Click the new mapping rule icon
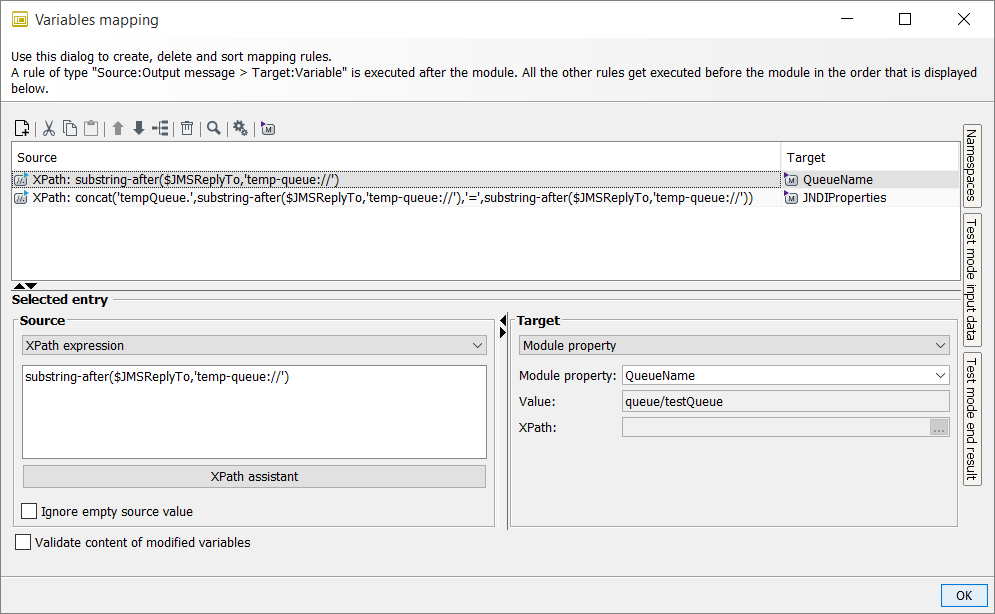The image size is (995, 614). click(x=21, y=128)
